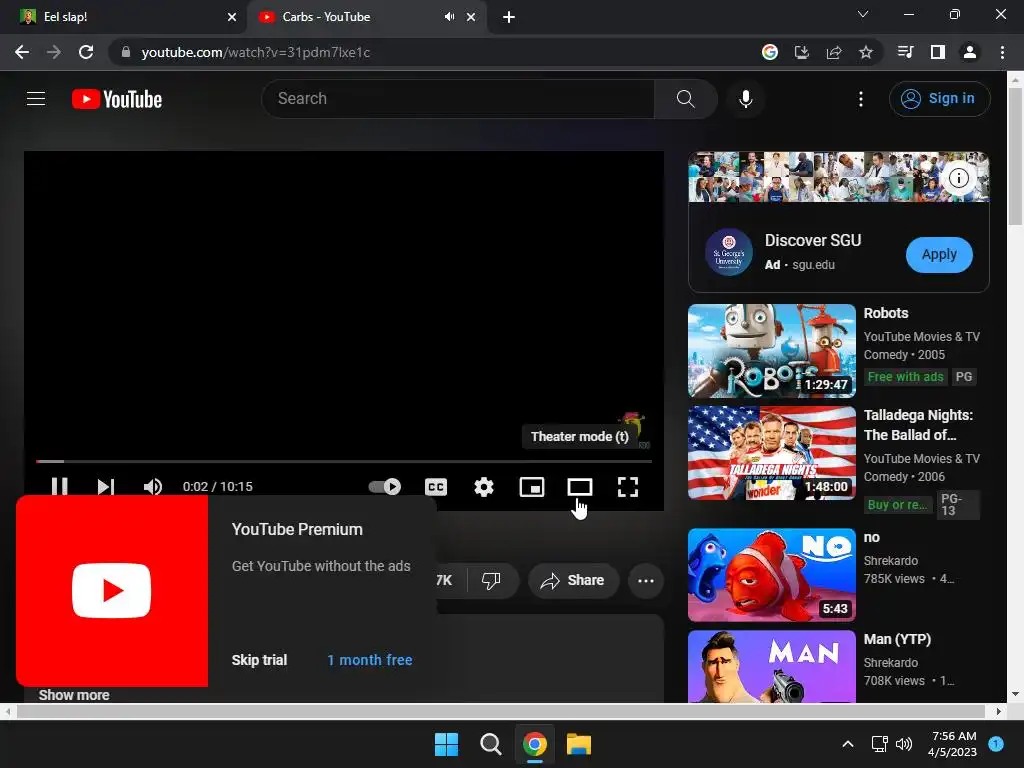This screenshot has height=768, width=1024.
Task: Reload the current page
Action: click(x=86, y=52)
